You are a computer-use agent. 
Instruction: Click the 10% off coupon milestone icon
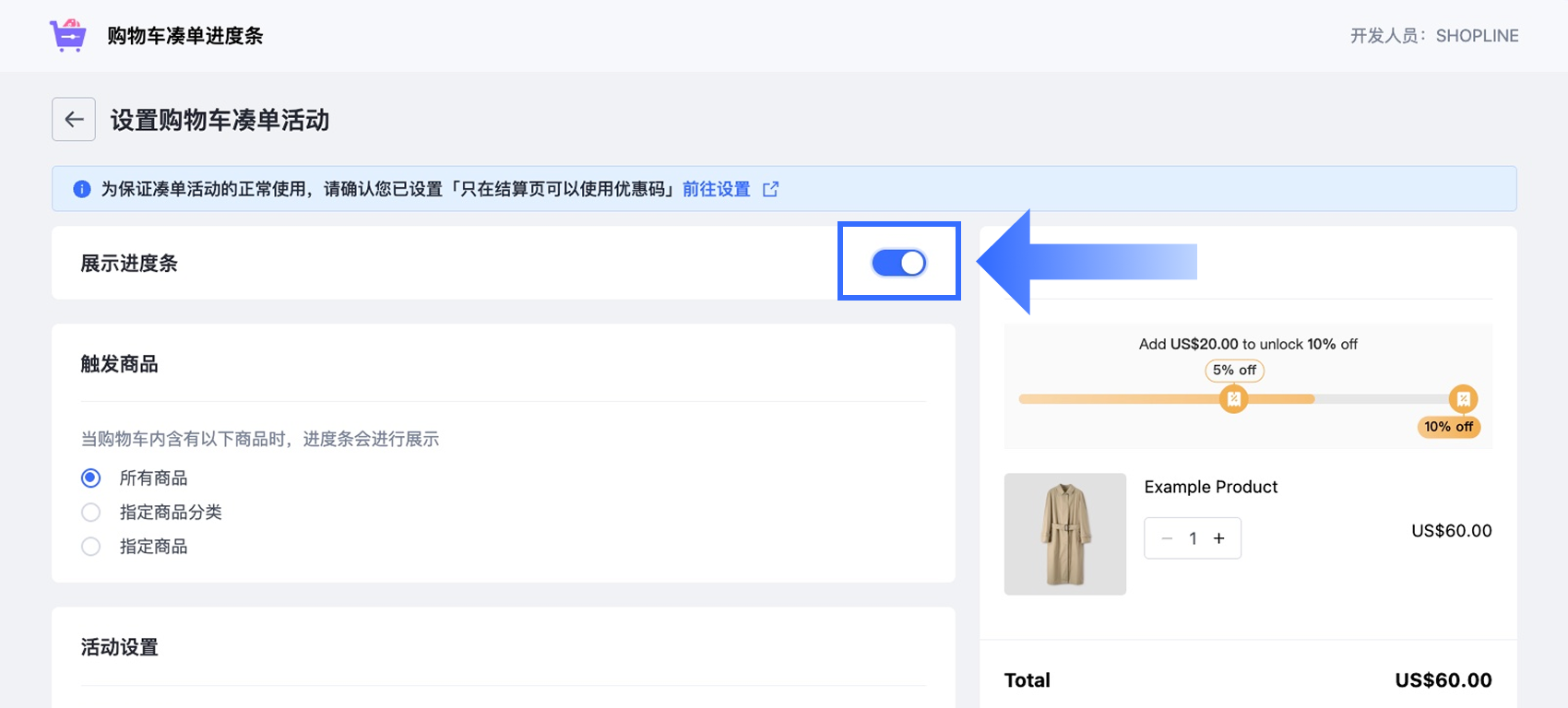pos(1462,399)
